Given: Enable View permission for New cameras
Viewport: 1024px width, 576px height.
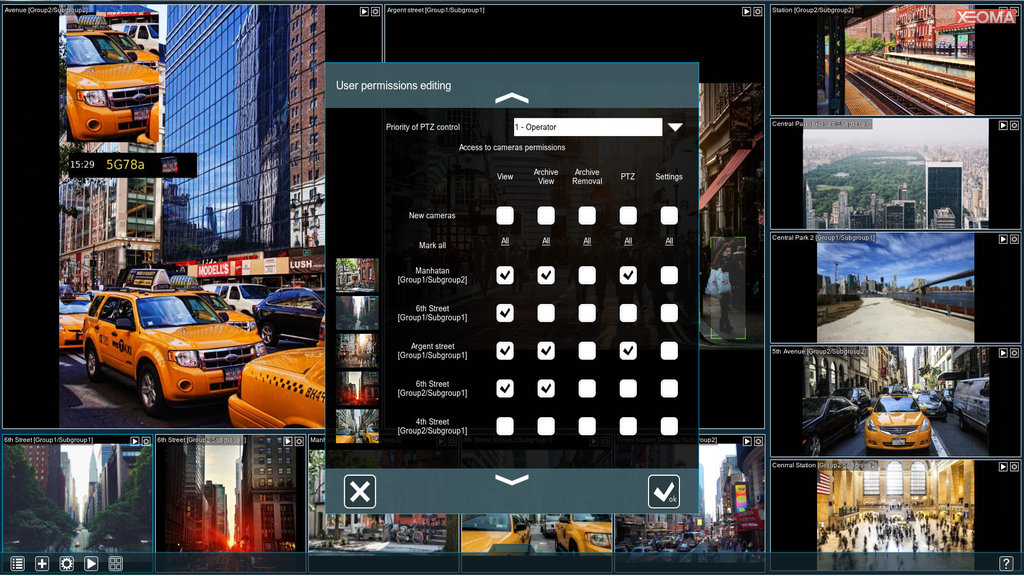Looking at the screenshot, I should pos(505,216).
